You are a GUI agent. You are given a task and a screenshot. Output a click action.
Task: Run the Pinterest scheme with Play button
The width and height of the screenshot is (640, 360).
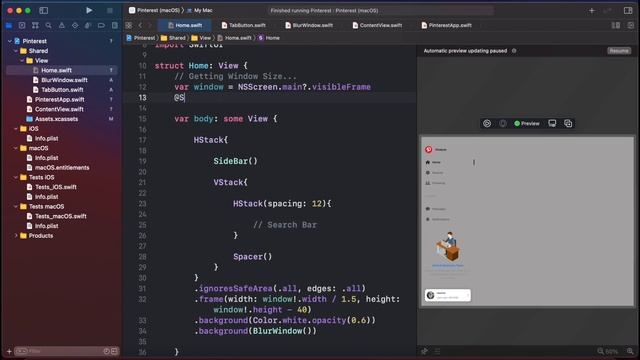click(x=89, y=10)
